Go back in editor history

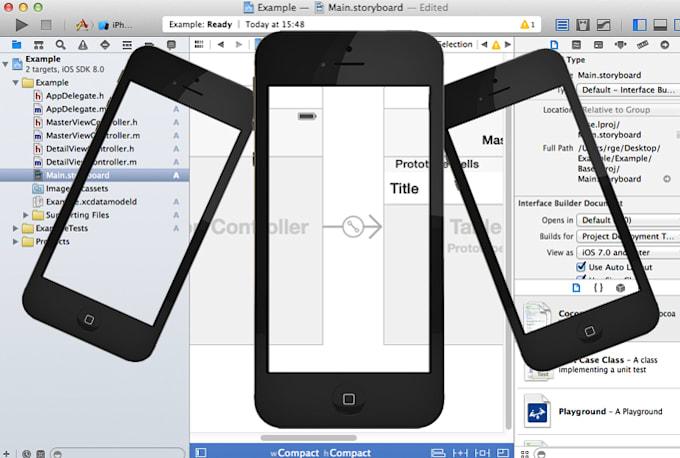(x=221, y=44)
